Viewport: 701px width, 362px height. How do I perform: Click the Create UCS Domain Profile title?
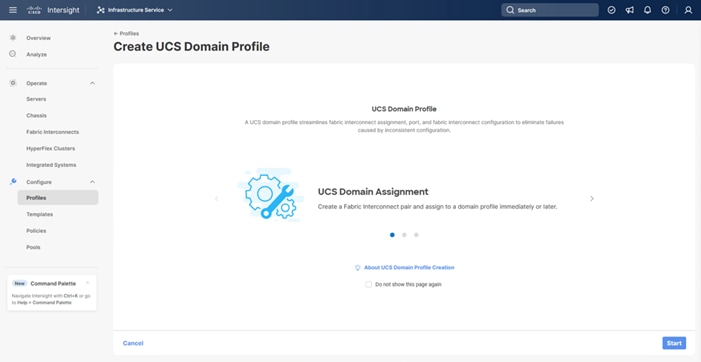point(191,46)
